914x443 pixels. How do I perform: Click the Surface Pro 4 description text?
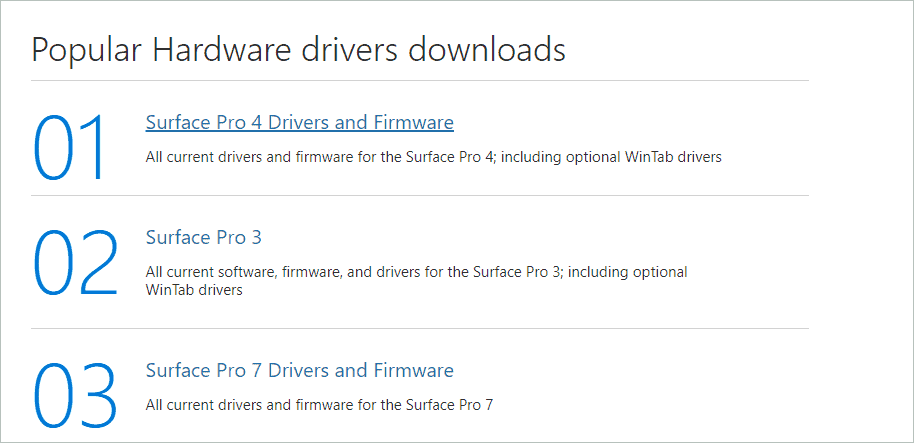point(434,157)
